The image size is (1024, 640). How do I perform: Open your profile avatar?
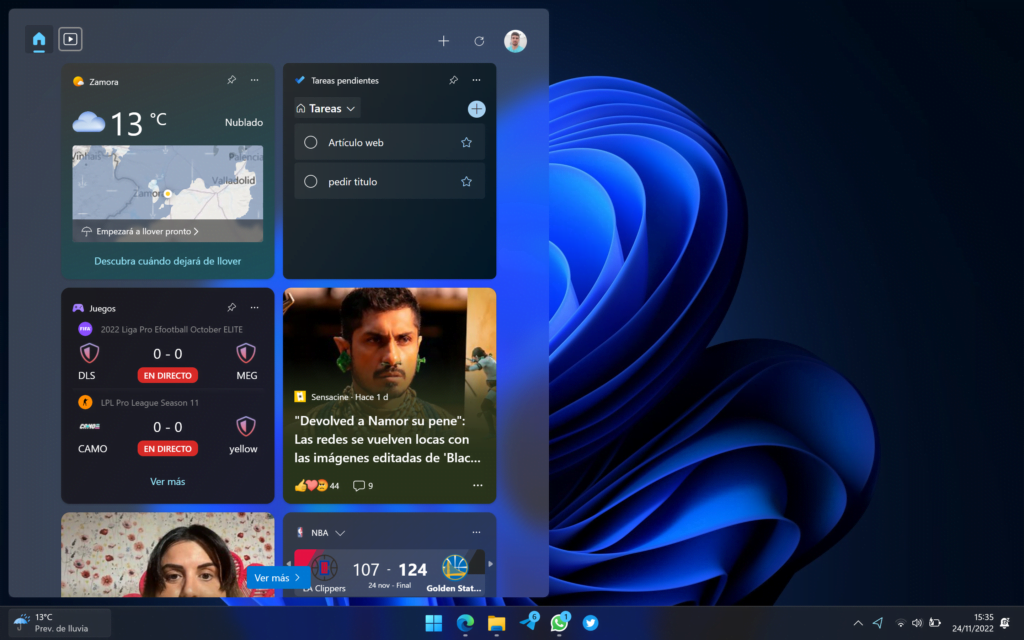(515, 41)
